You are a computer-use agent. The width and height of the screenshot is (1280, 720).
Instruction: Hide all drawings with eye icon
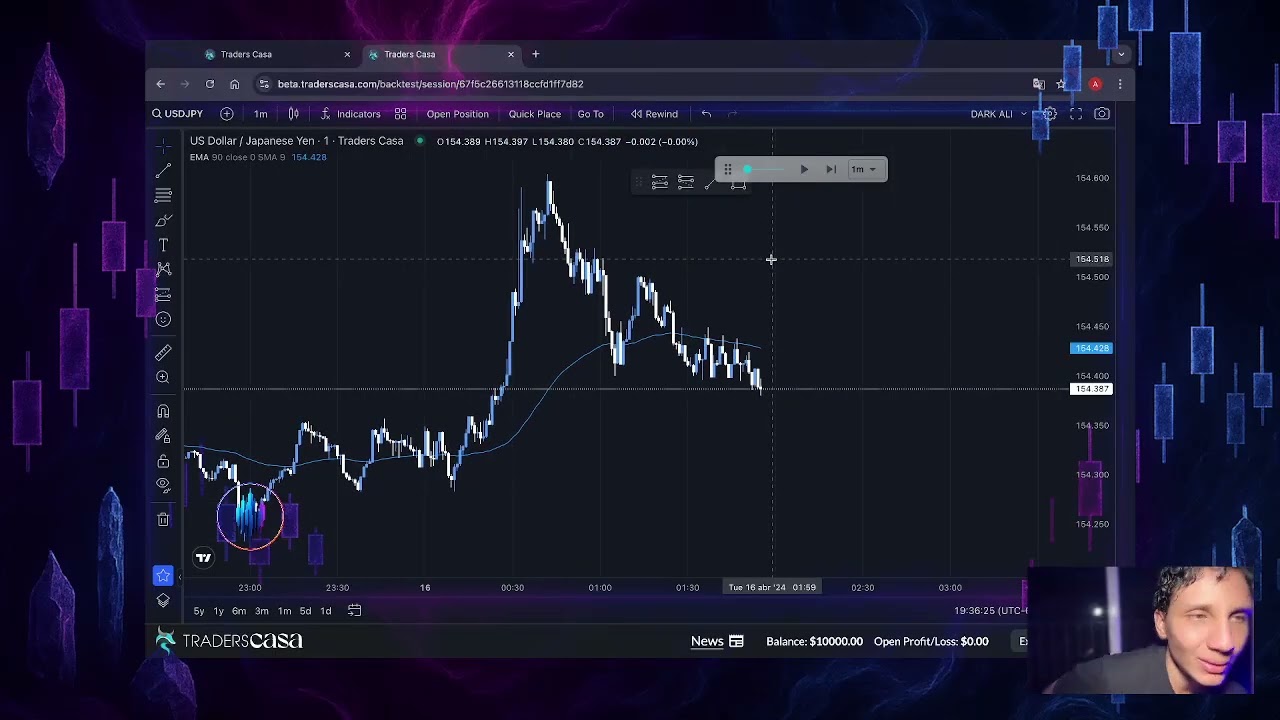[x=163, y=485]
